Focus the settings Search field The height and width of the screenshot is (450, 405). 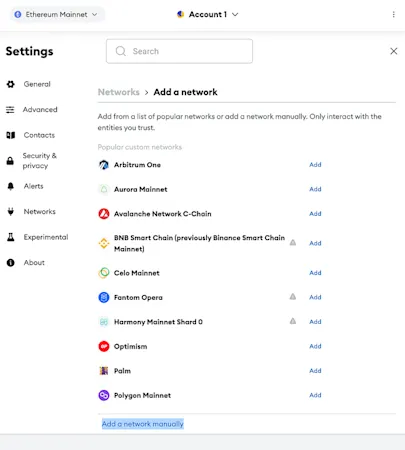(x=179, y=51)
